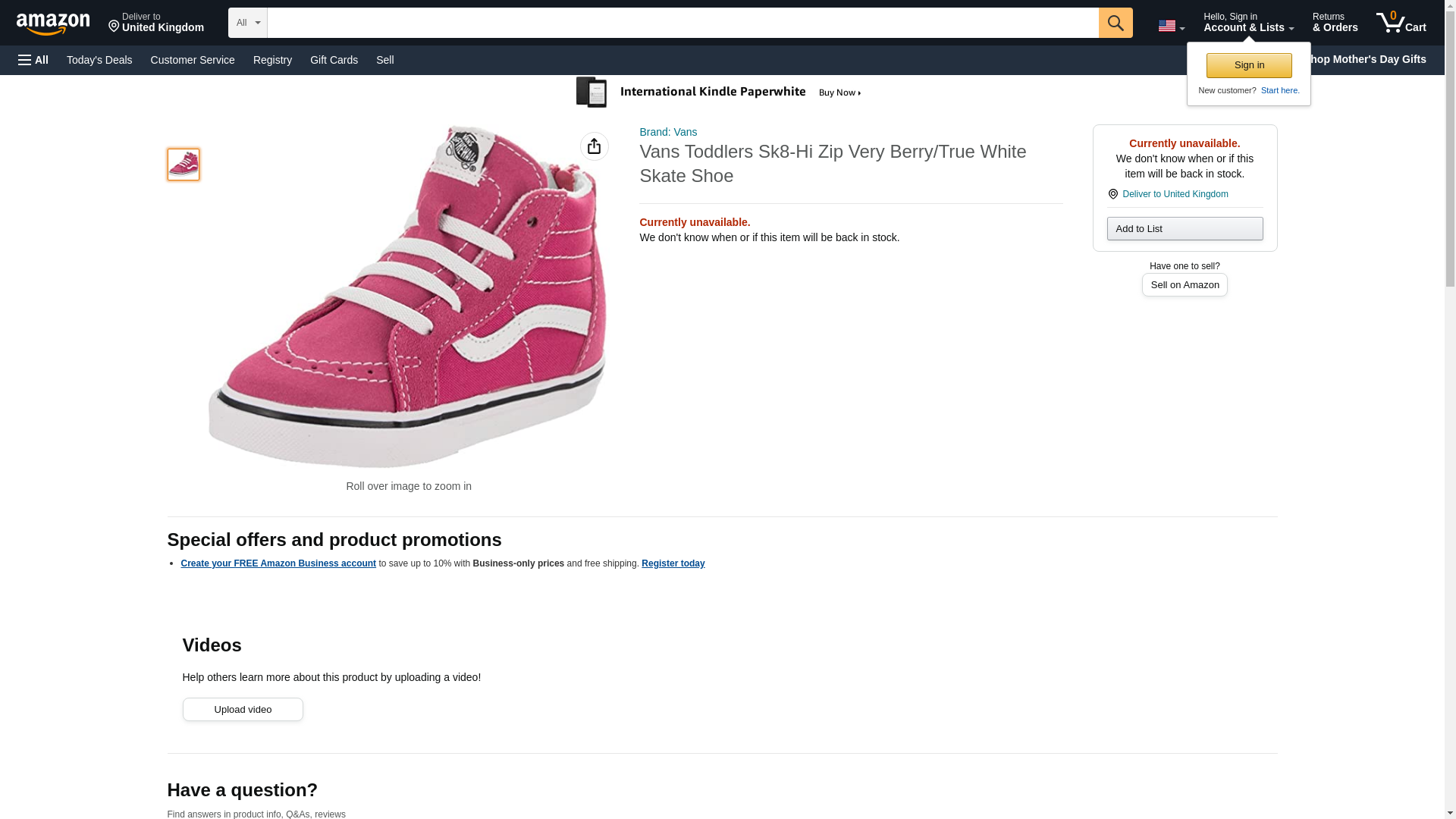Screen dimensions: 1456x819
Task: Click the yellow Sign in button
Action: pos(1248,65)
